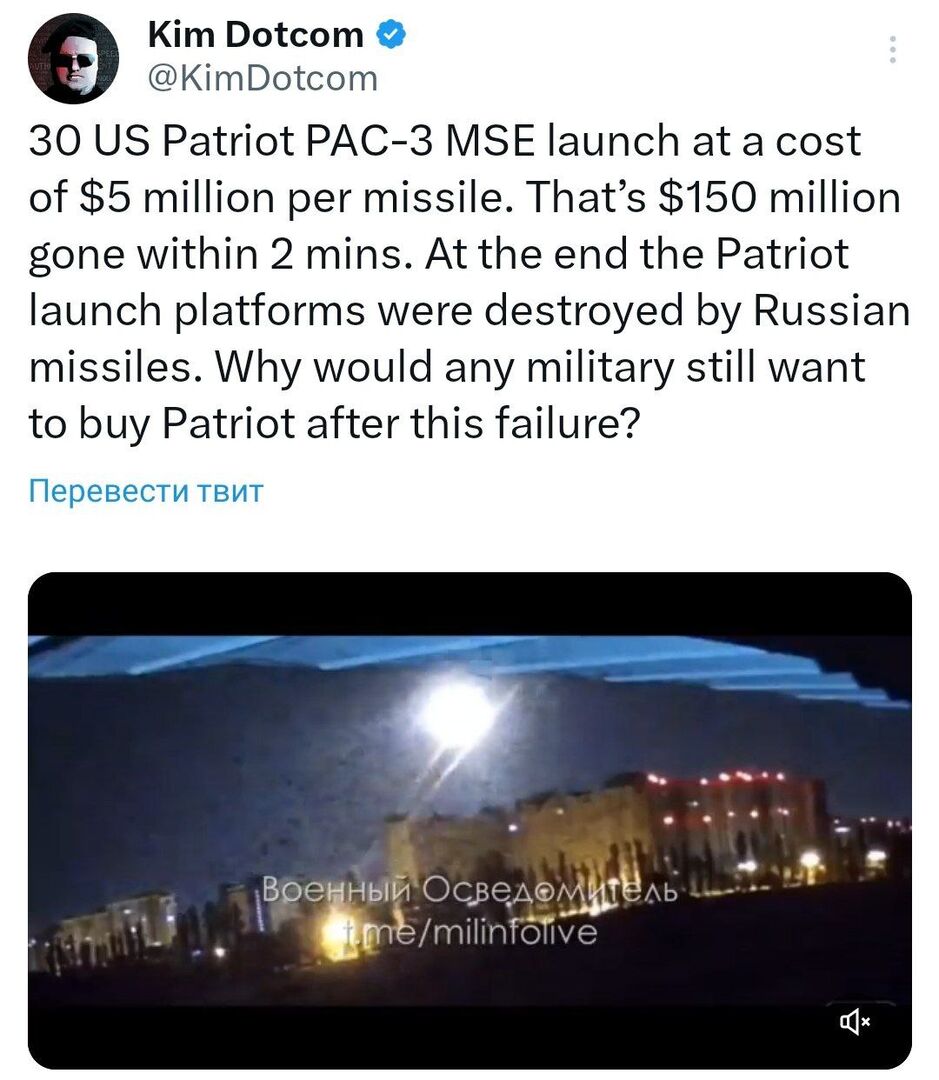The image size is (939, 1080).
Task: Click the blue verified badge
Action: (x=389, y=36)
